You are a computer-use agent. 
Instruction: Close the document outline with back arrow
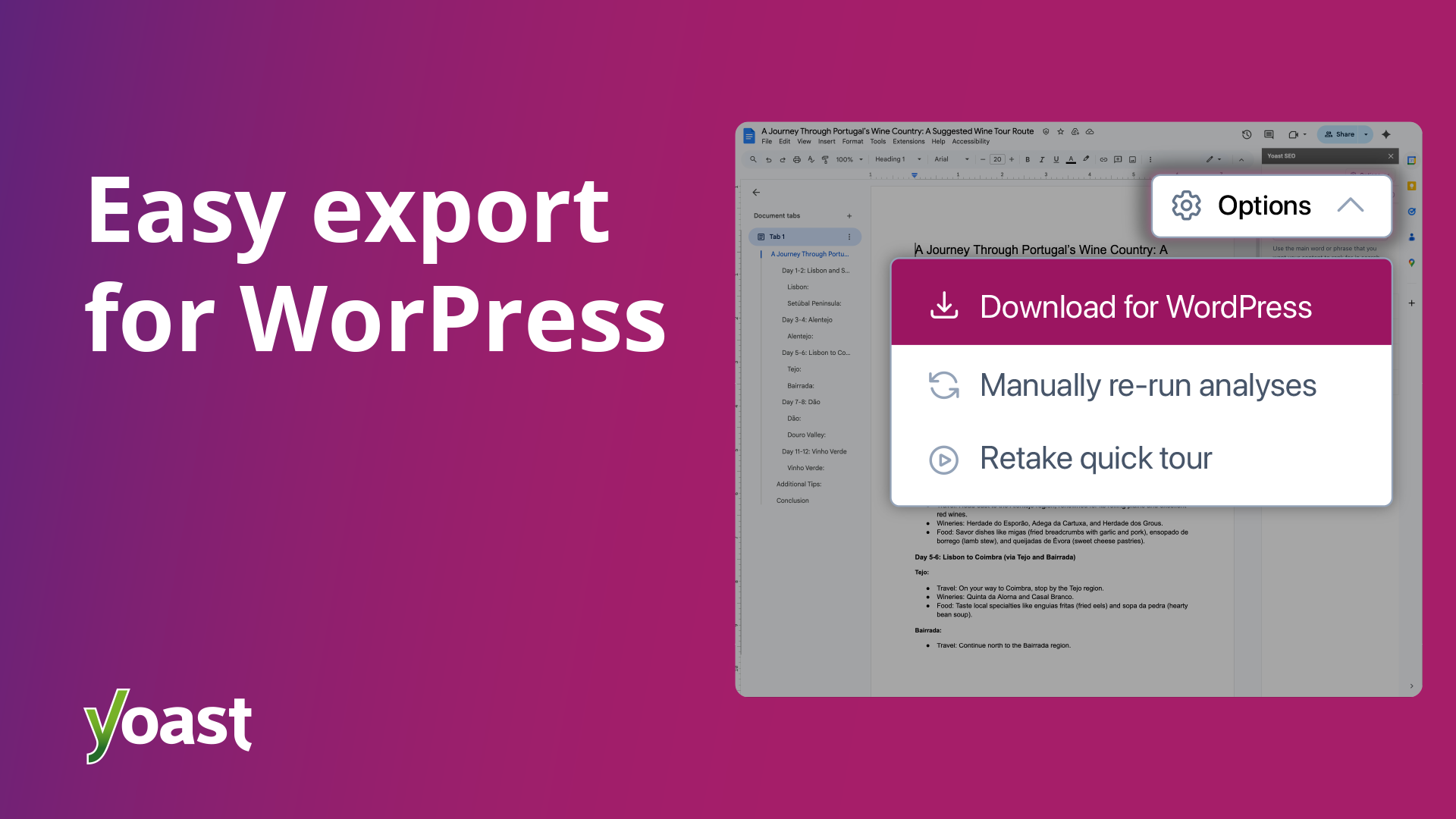(x=756, y=193)
